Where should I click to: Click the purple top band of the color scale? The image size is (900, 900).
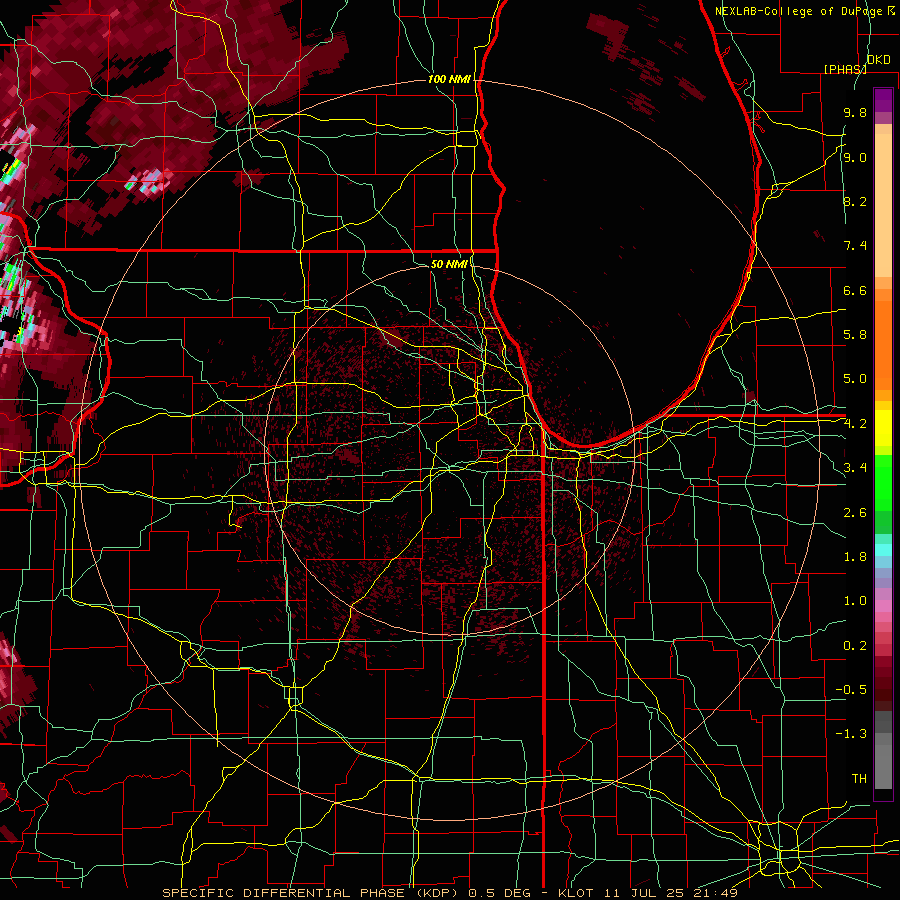[x=883, y=100]
